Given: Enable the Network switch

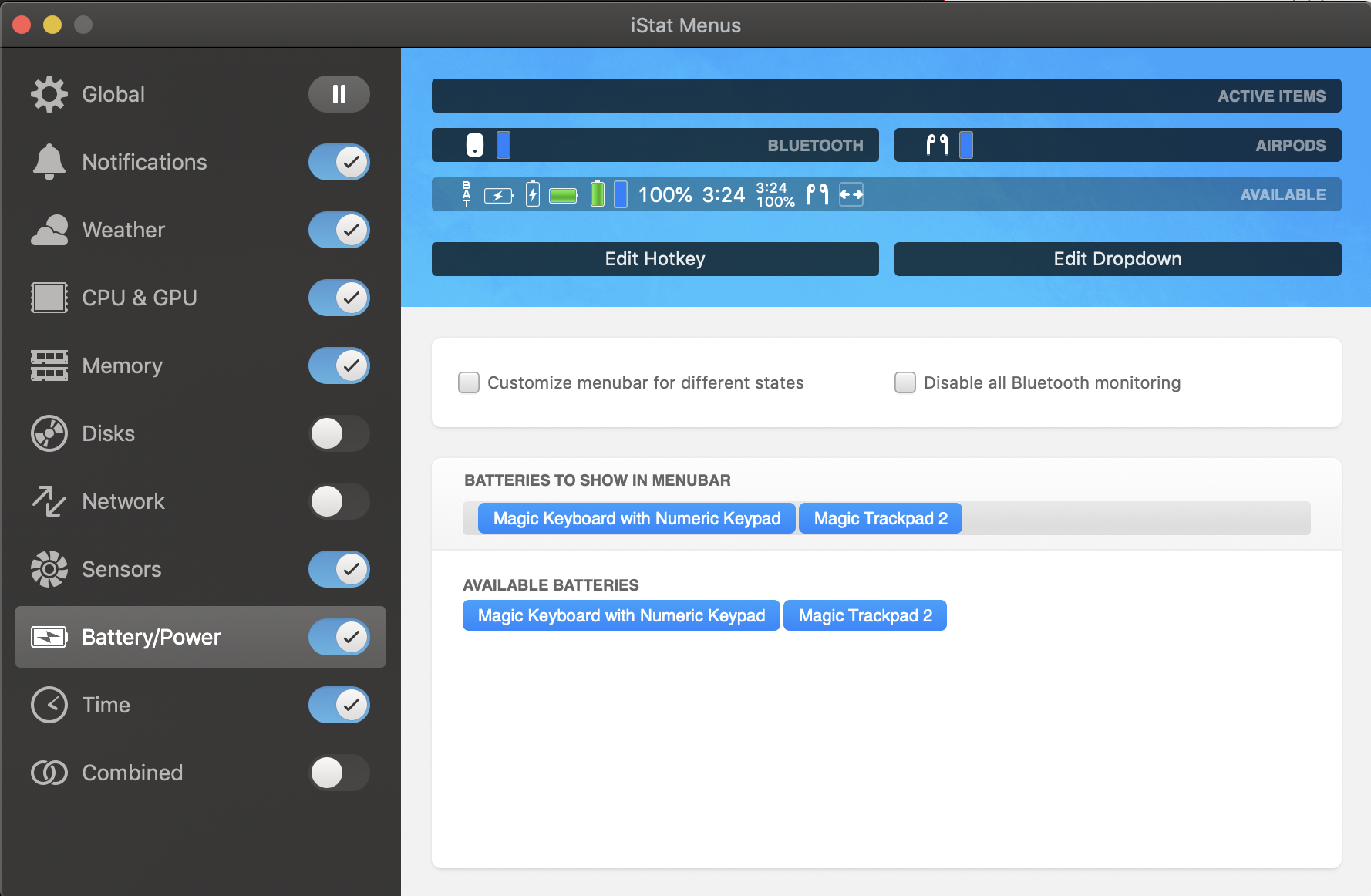Looking at the screenshot, I should [339, 501].
